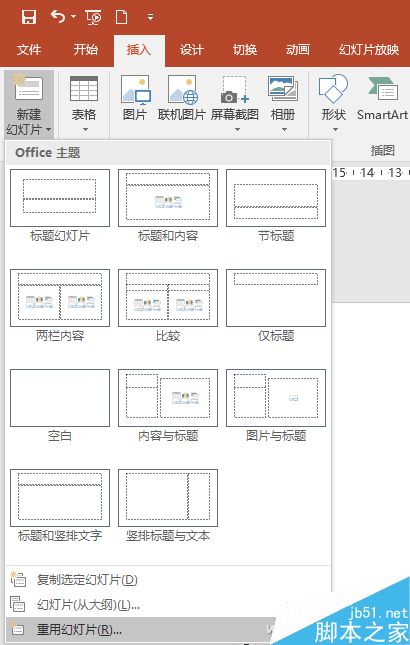Viewport: 410px width, 645px height.
Task: Open Customize Quick Access Toolbar dropdown
Action: tap(151, 17)
